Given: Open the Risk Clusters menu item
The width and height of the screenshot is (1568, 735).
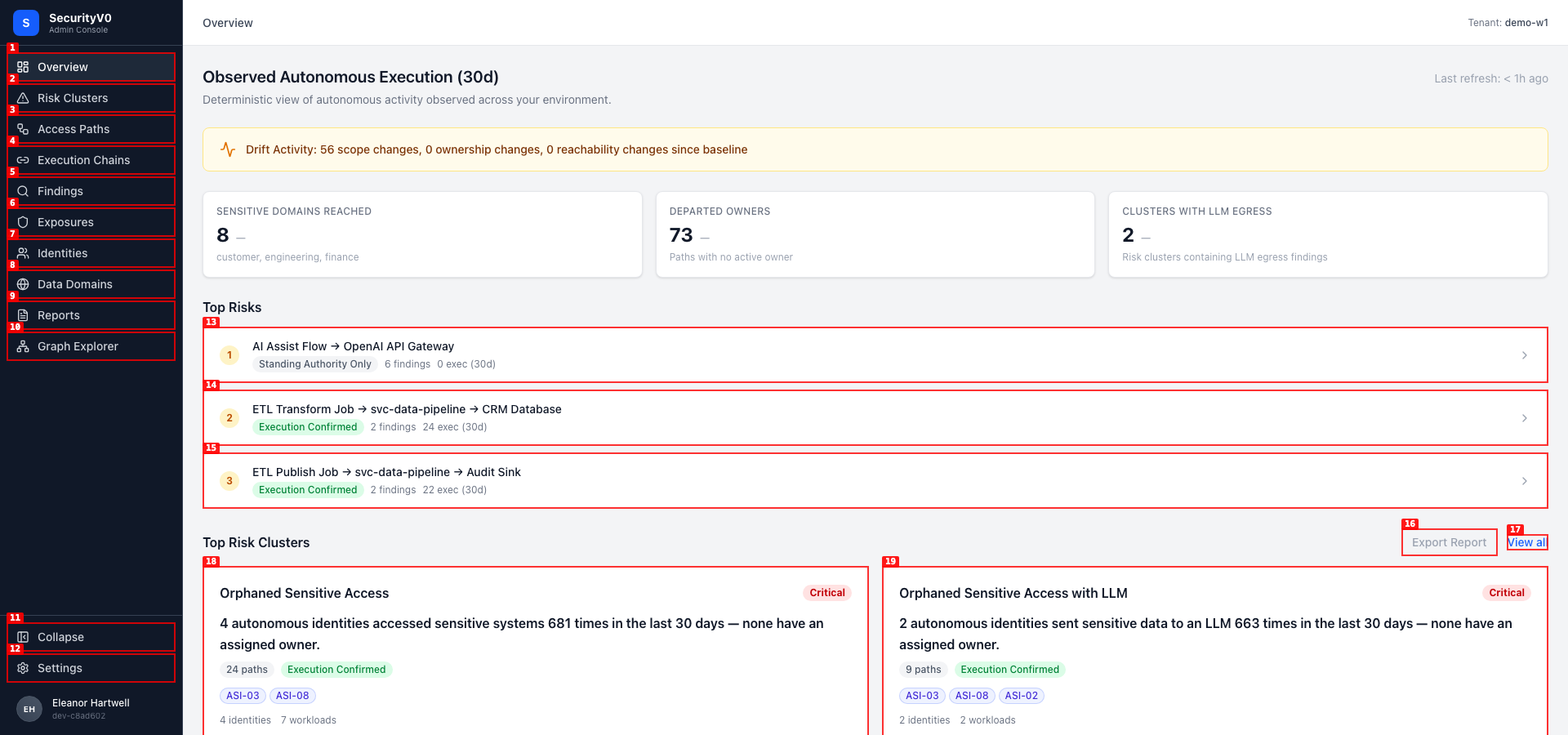Looking at the screenshot, I should (91, 98).
